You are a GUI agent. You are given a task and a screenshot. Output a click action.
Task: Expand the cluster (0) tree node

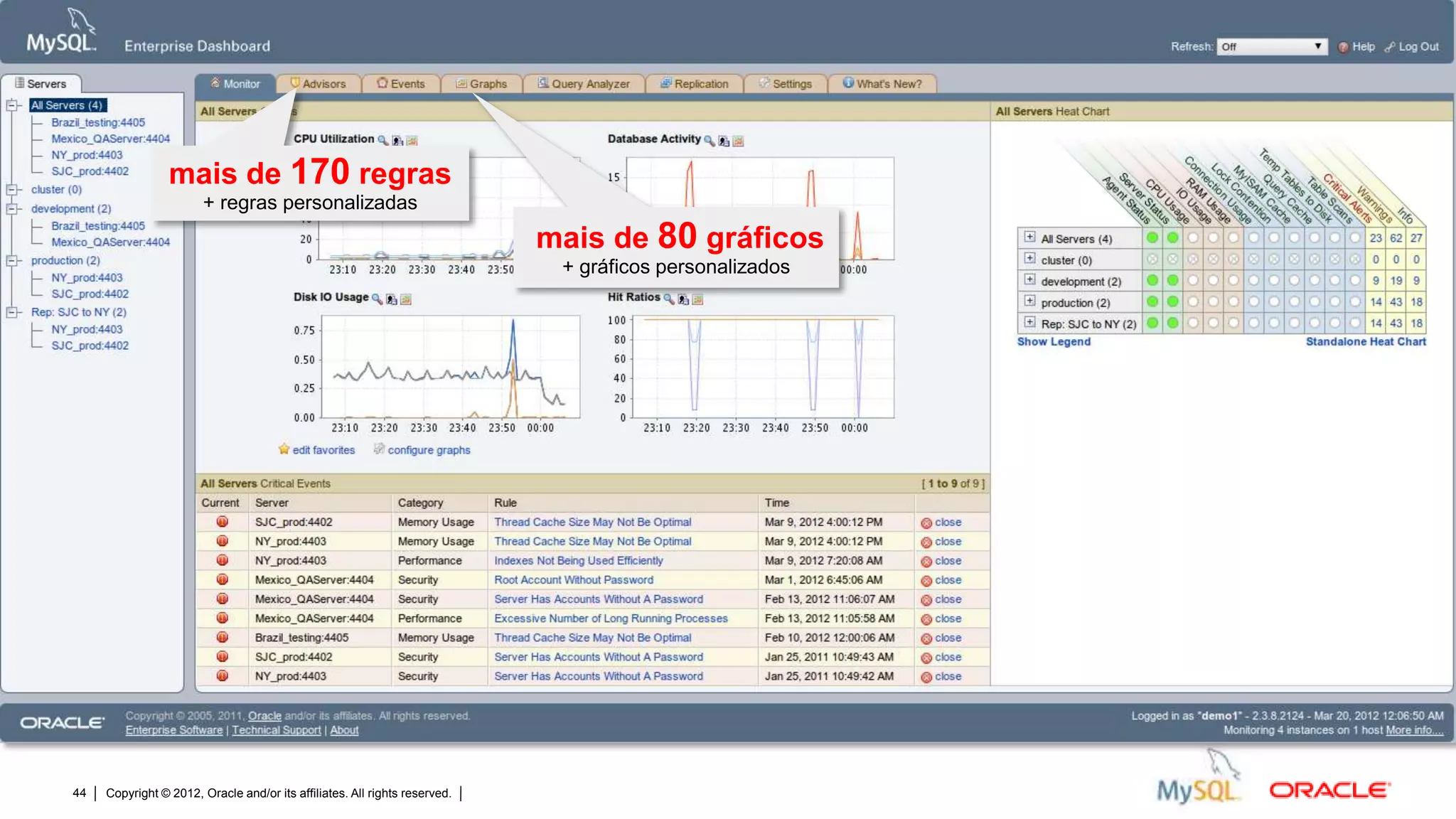pyautogui.click(x=11, y=190)
